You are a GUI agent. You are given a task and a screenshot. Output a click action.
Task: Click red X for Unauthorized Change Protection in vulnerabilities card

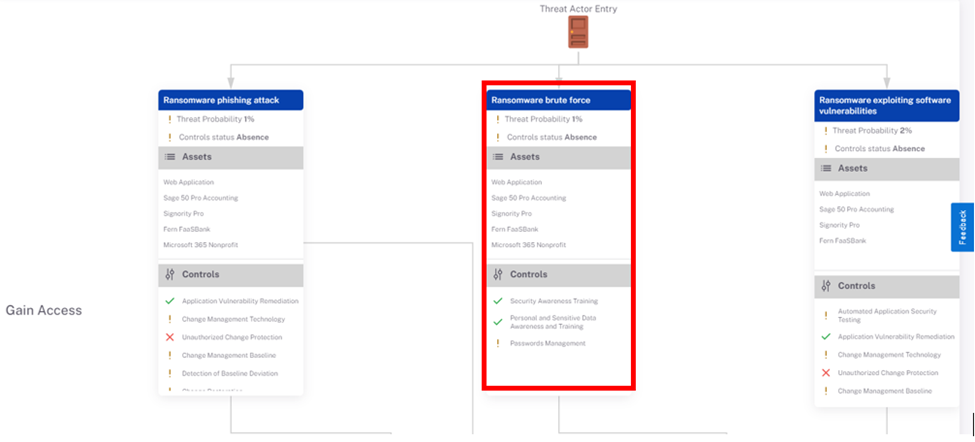click(825, 373)
